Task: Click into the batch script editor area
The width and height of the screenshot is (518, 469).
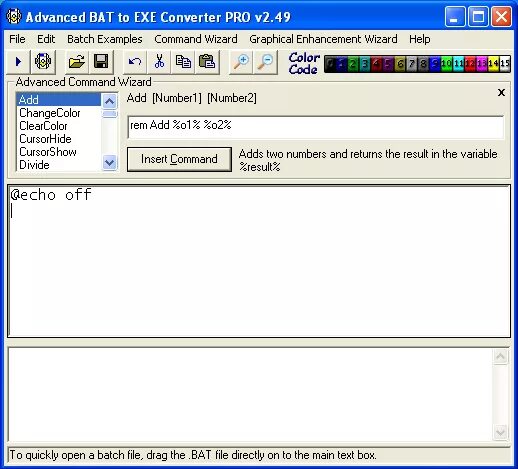Action: pos(259,261)
